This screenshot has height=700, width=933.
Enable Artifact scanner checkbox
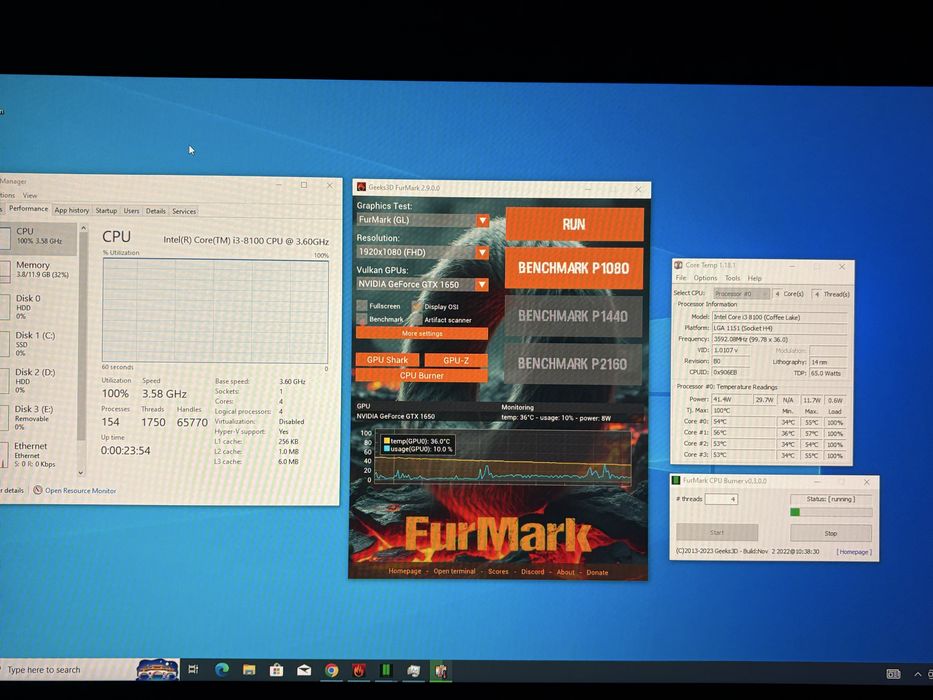pos(417,320)
